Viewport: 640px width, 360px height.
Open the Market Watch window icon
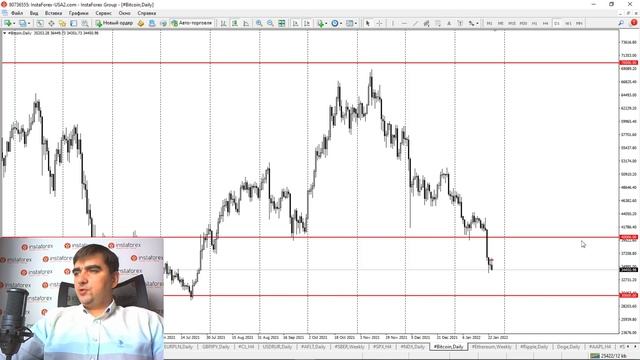[x=40, y=23]
